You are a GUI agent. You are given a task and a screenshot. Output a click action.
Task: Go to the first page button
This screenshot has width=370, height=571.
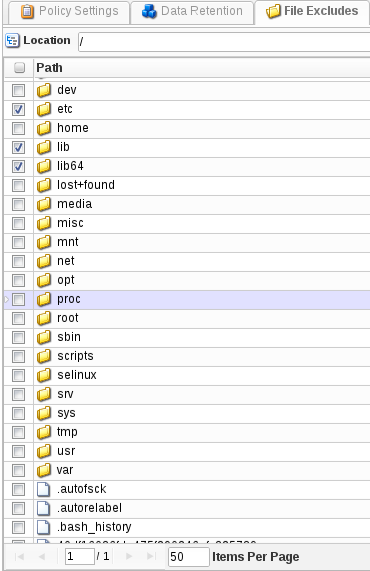tap(19, 557)
